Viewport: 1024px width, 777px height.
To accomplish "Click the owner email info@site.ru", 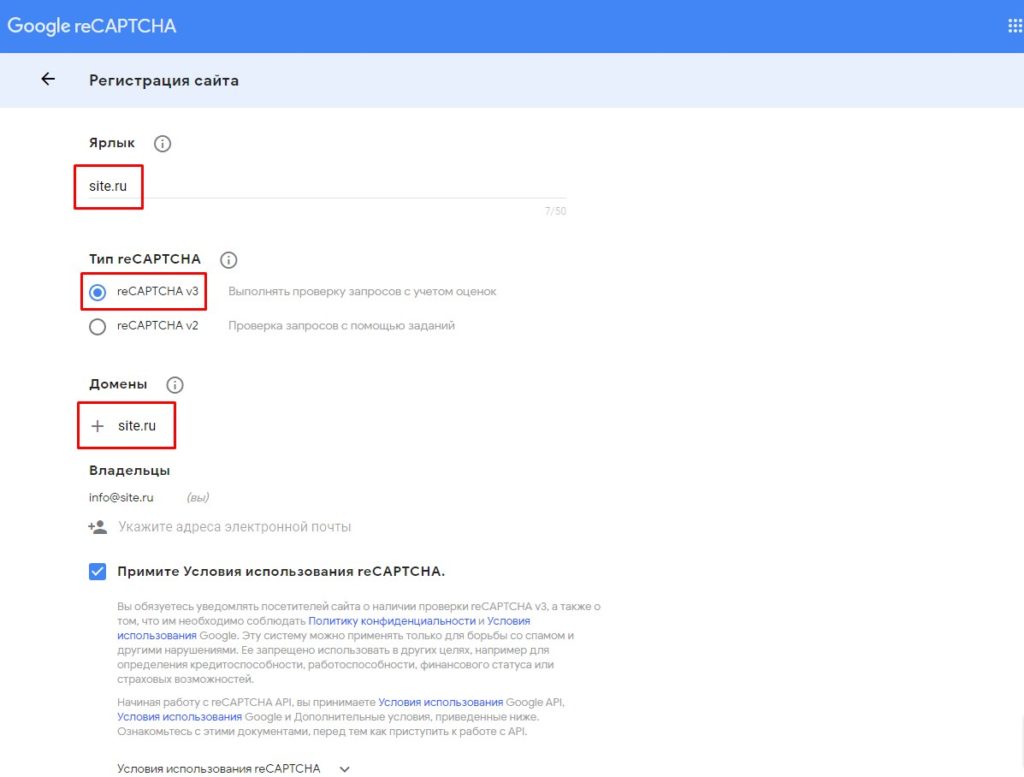I will [x=122, y=497].
